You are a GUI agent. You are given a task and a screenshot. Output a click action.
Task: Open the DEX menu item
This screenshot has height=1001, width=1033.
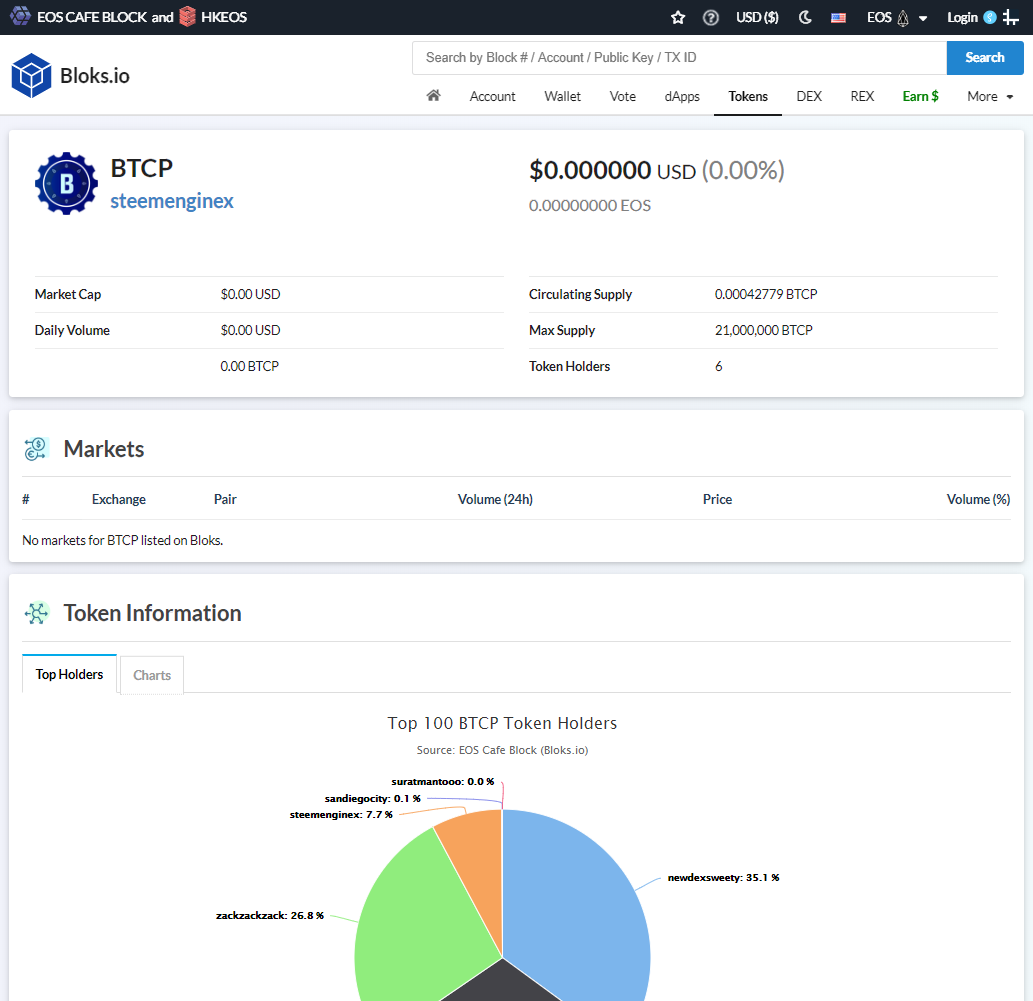pos(809,97)
